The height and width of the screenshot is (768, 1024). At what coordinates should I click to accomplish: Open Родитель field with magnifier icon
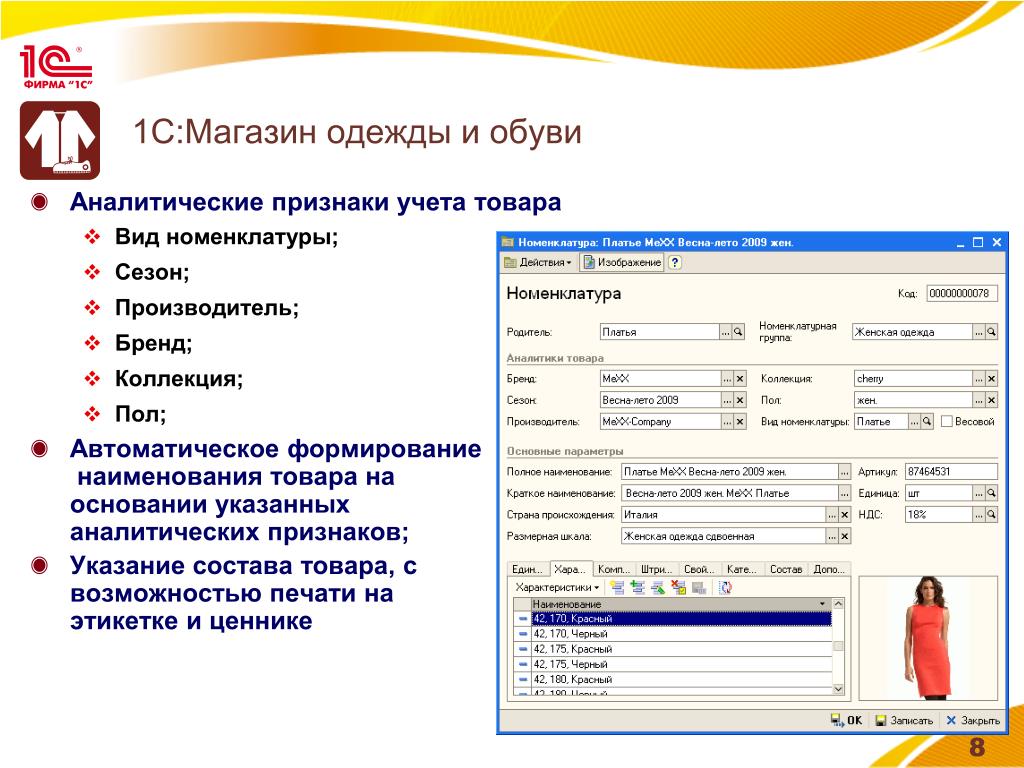coord(738,332)
